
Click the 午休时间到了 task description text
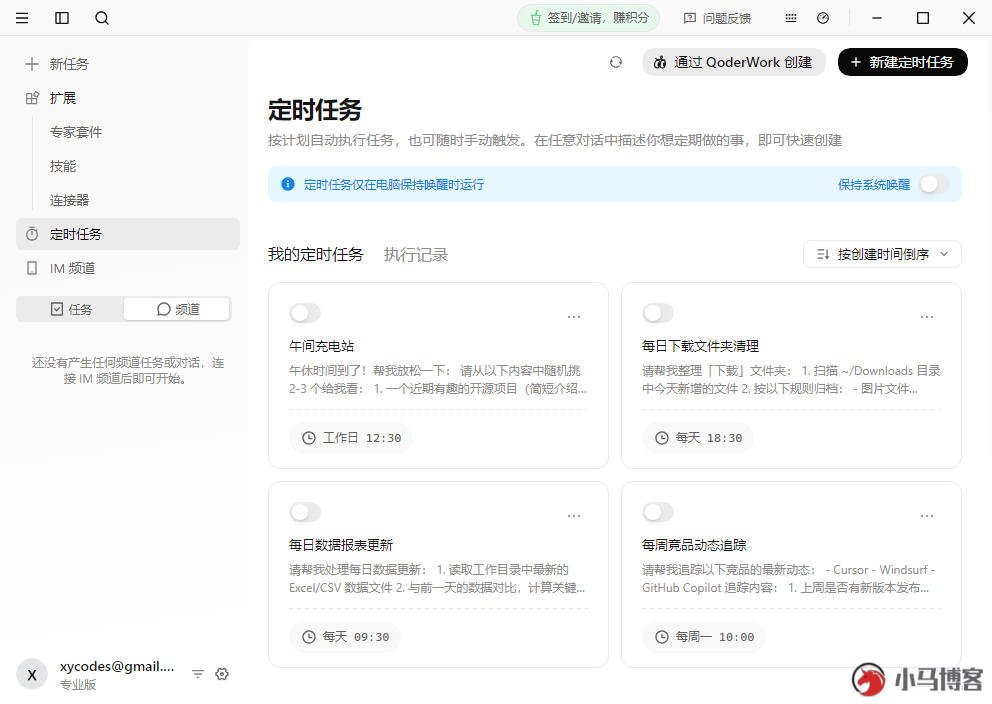[x=438, y=380]
